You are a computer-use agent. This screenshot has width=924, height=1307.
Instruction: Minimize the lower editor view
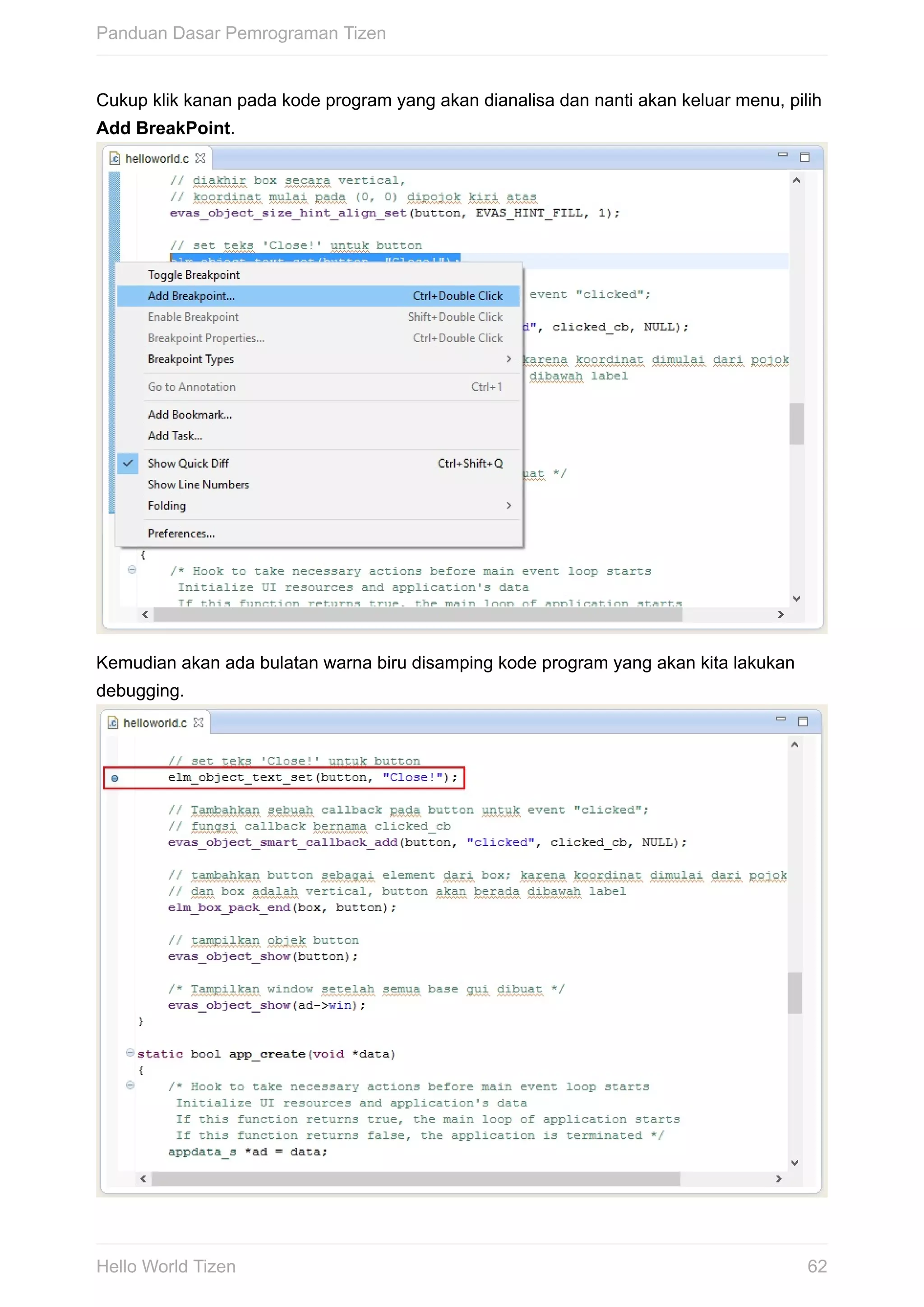tap(781, 719)
